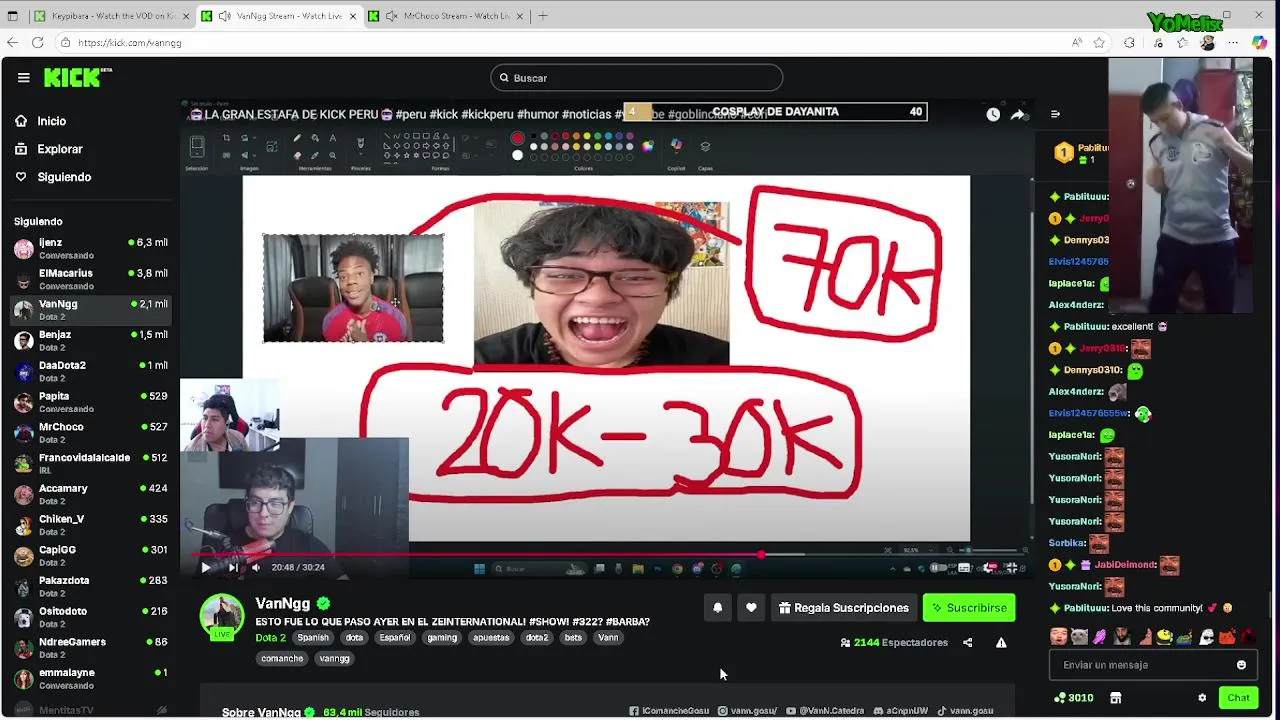Click the 3010 channel points counter
The height and width of the screenshot is (720, 1280).
(1074, 698)
